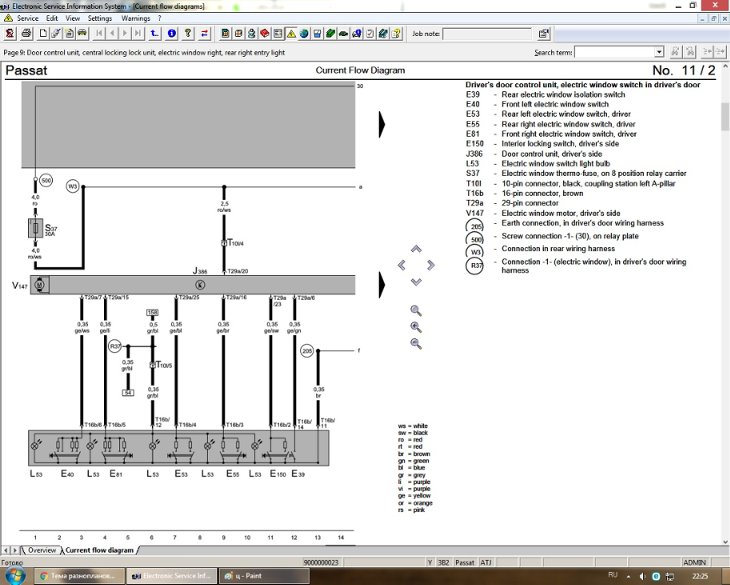The height and width of the screenshot is (585, 730).
Task: Click the volume speaker tray icon
Action: pyautogui.click(x=642, y=576)
